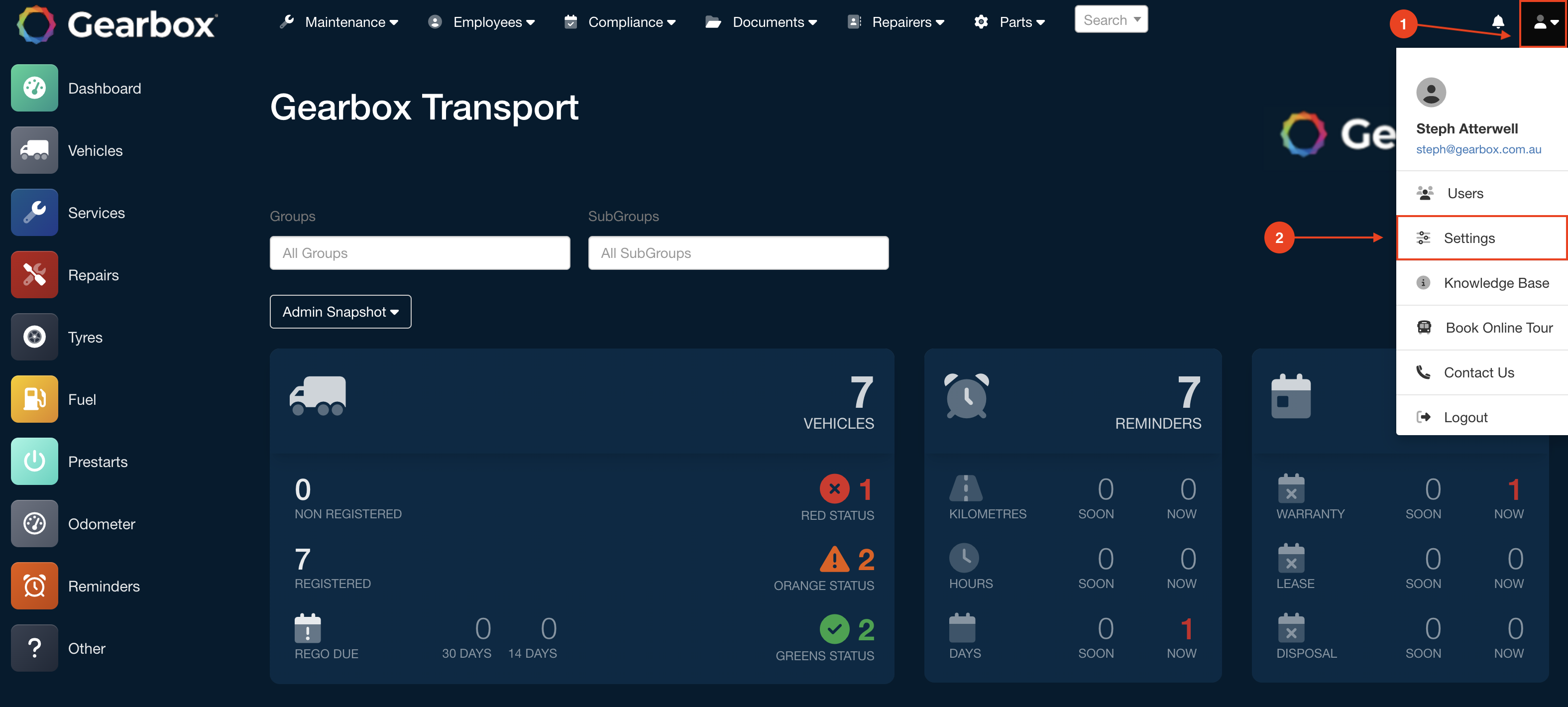Open Vehicles via sidebar label
Screen dimensions: 1568x707
96,150
